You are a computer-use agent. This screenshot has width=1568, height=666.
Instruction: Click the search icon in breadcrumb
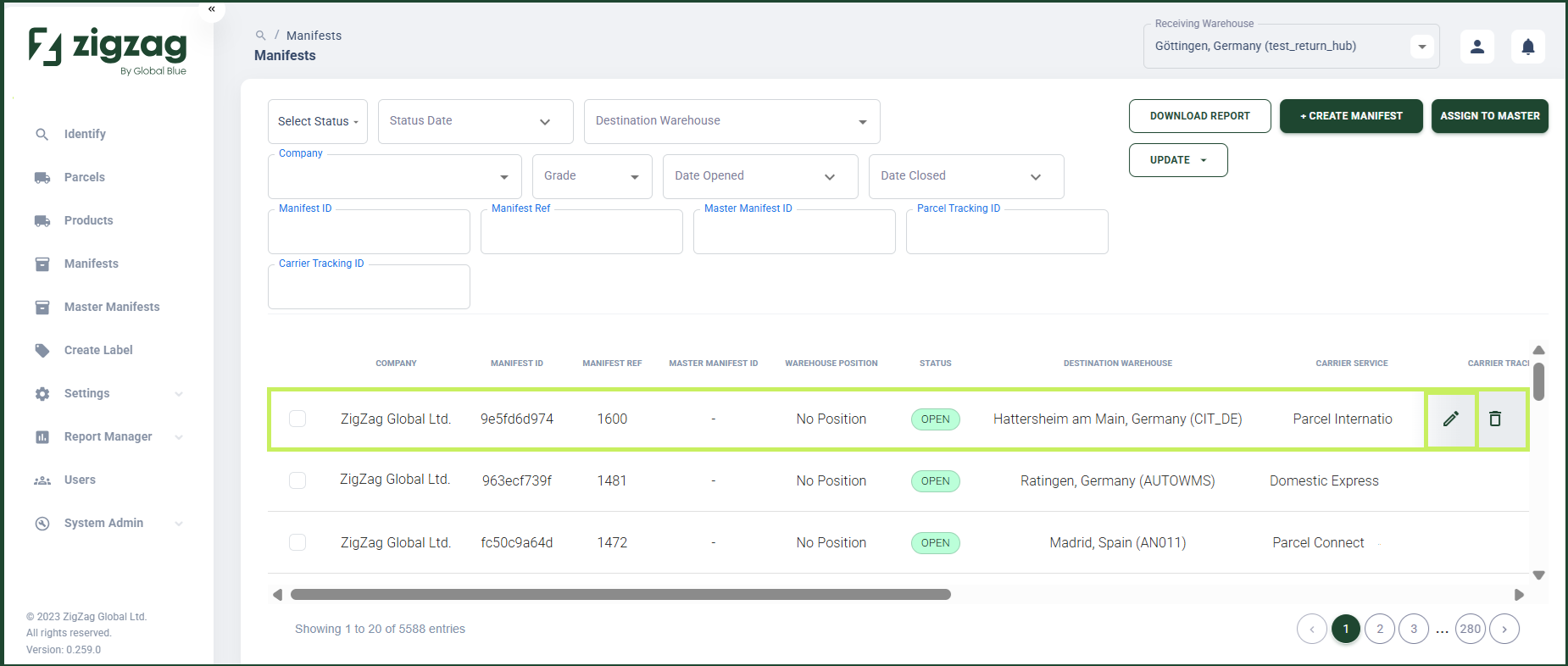tap(261, 36)
